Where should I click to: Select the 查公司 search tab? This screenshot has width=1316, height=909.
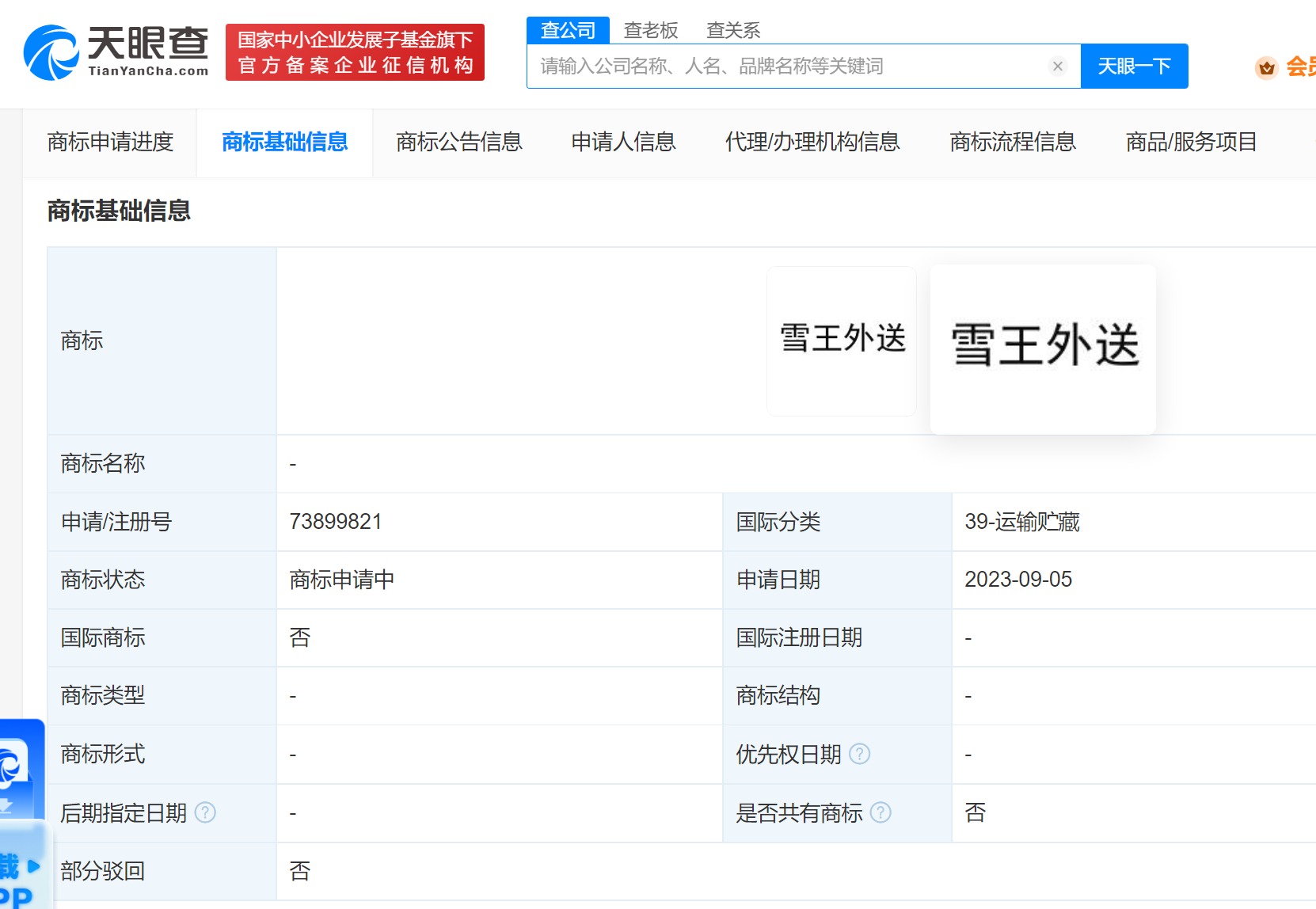[x=568, y=30]
